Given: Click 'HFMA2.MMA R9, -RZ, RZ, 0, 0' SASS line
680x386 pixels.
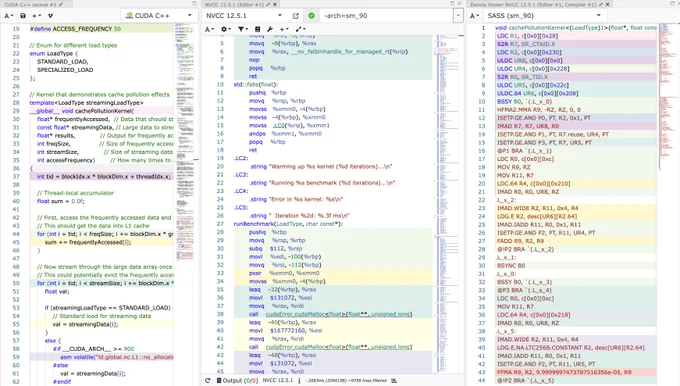Looking at the screenshot, I should coord(539,110).
